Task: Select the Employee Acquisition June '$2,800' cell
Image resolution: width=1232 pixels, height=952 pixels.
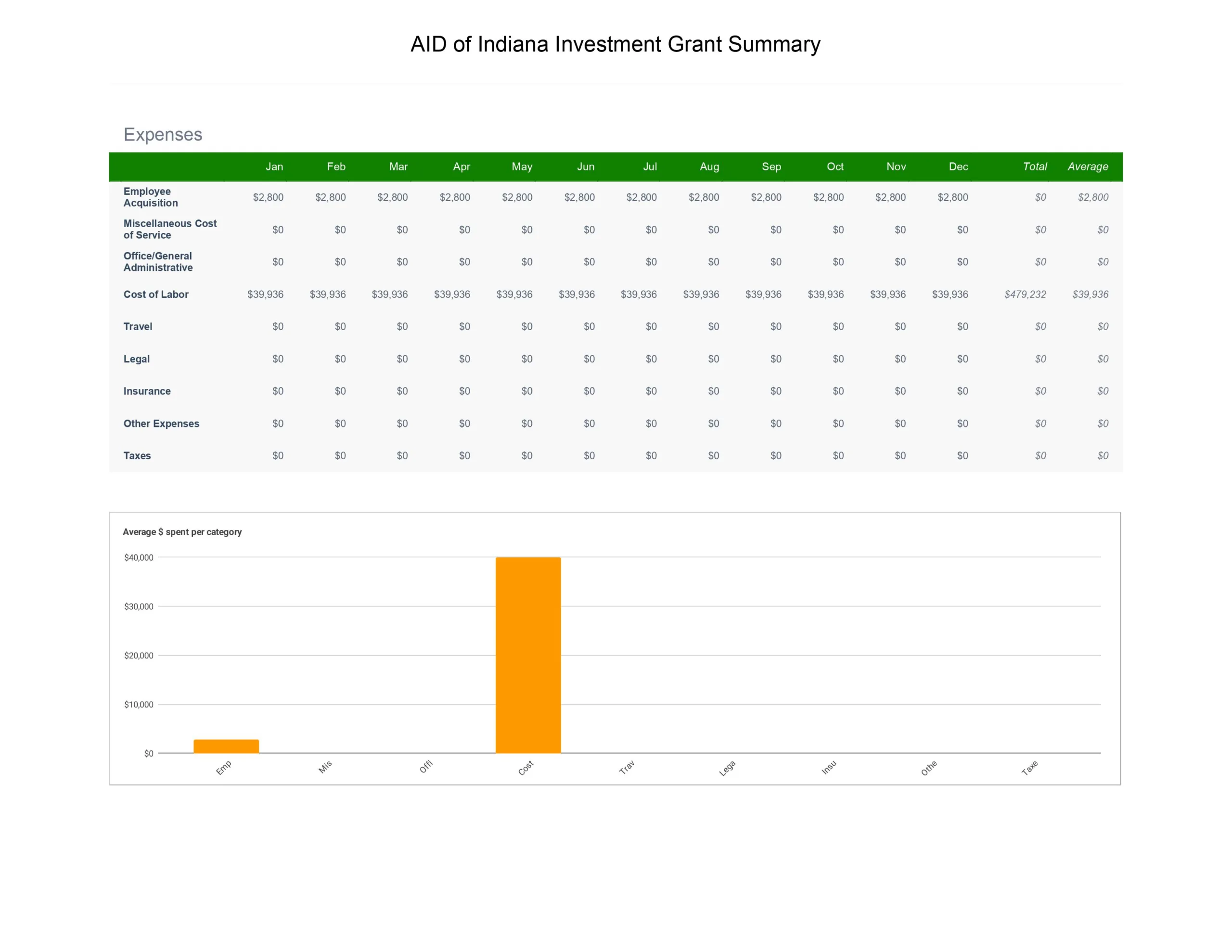Action: [579, 197]
